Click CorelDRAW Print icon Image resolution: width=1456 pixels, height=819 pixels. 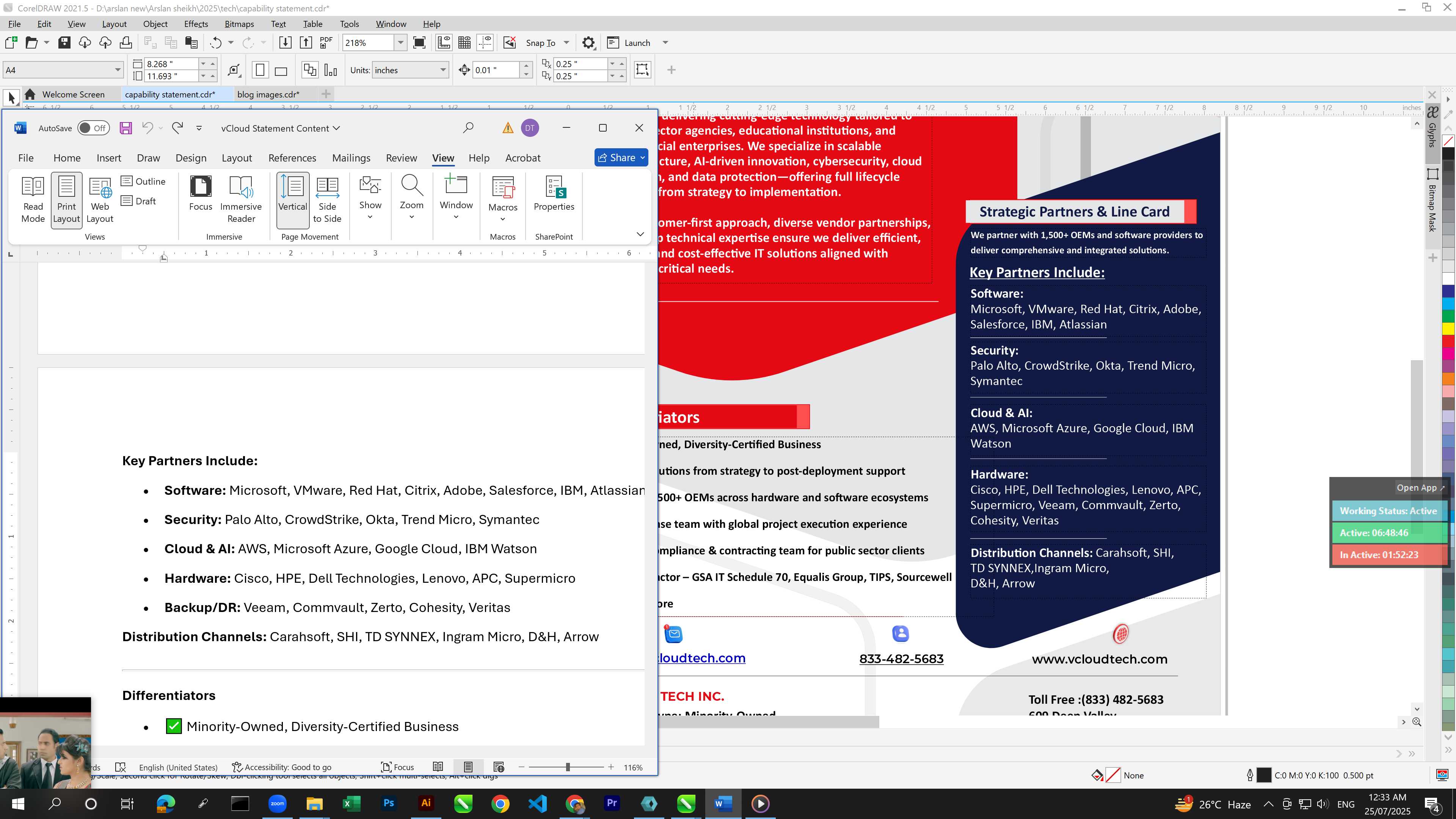pyautogui.click(x=126, y=42)
